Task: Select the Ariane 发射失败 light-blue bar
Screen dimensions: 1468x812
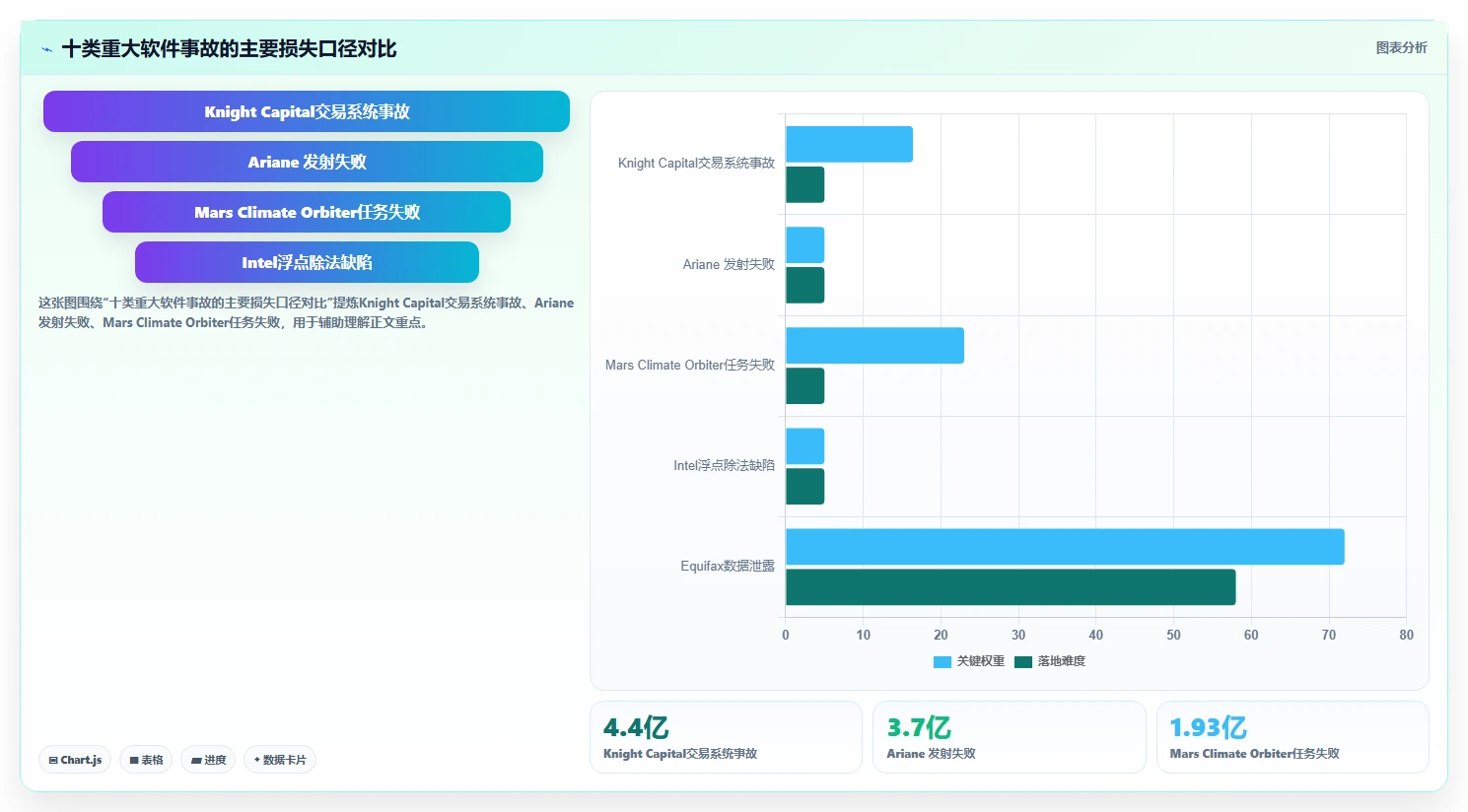Action: pos(804,244)
